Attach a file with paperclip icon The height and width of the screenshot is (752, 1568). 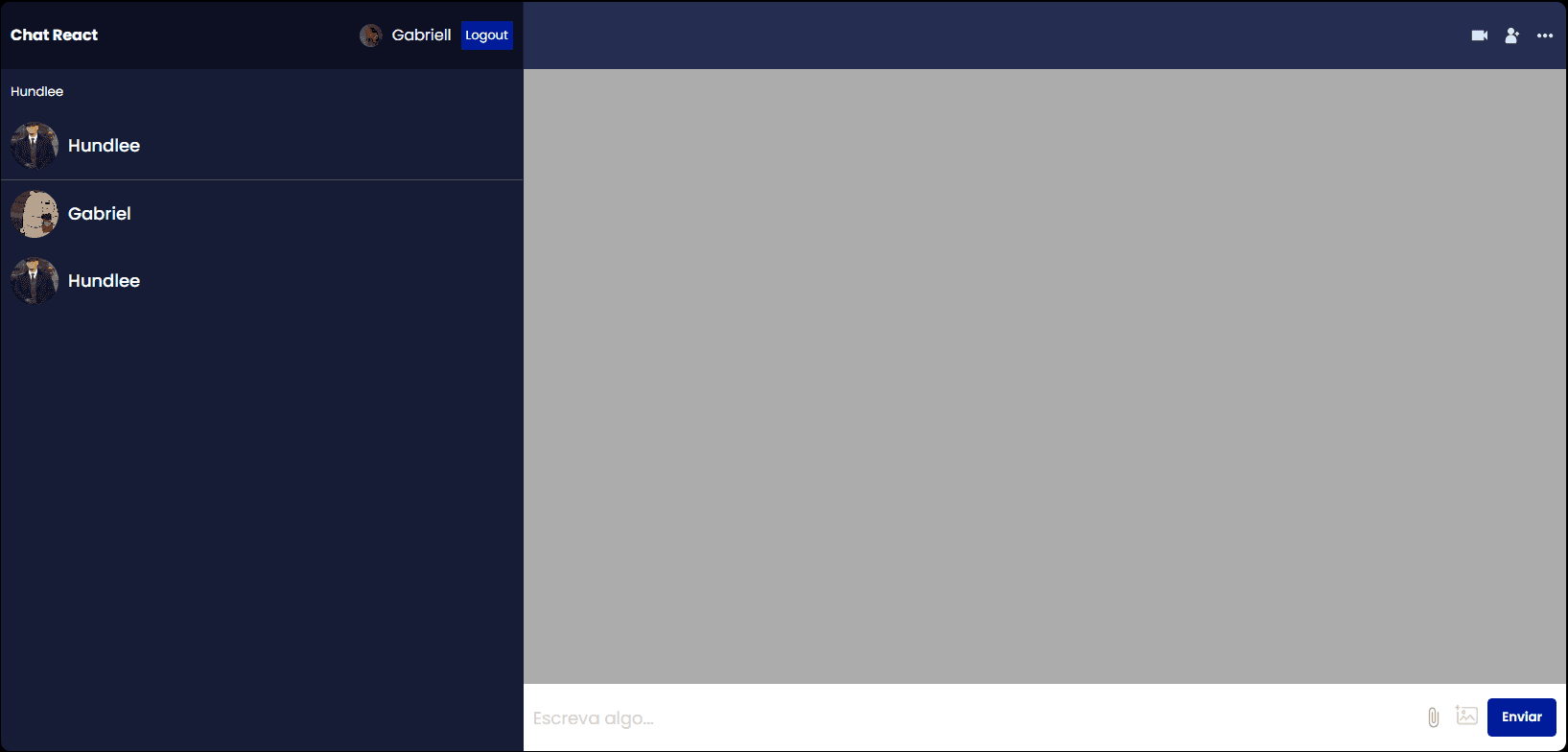click(1433, 717)
